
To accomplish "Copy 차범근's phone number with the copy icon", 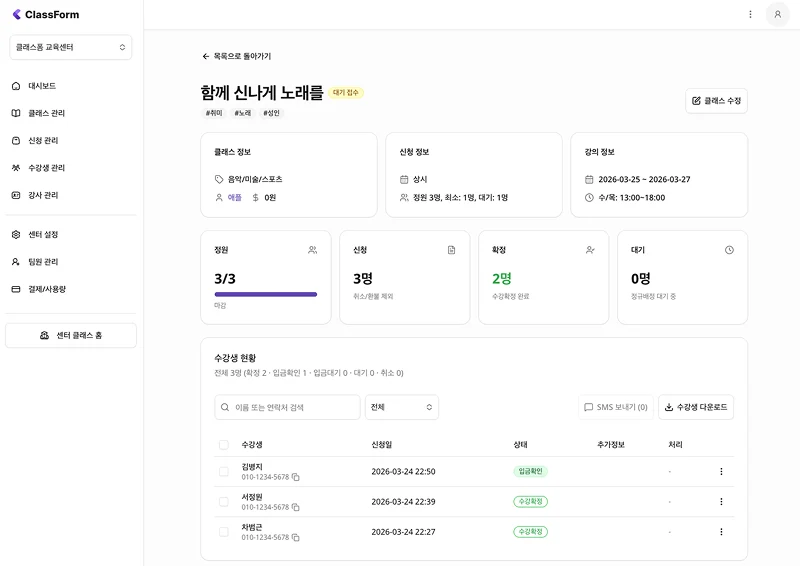I will click(x=295, y=537).
